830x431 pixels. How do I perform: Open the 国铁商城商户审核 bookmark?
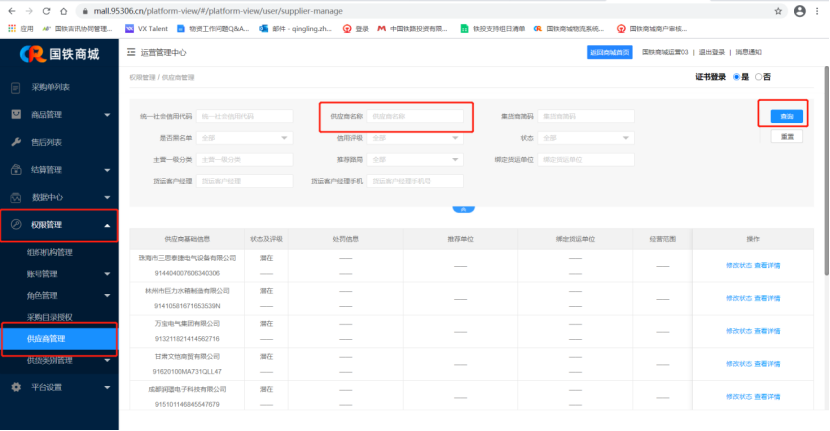coord(652,29)
